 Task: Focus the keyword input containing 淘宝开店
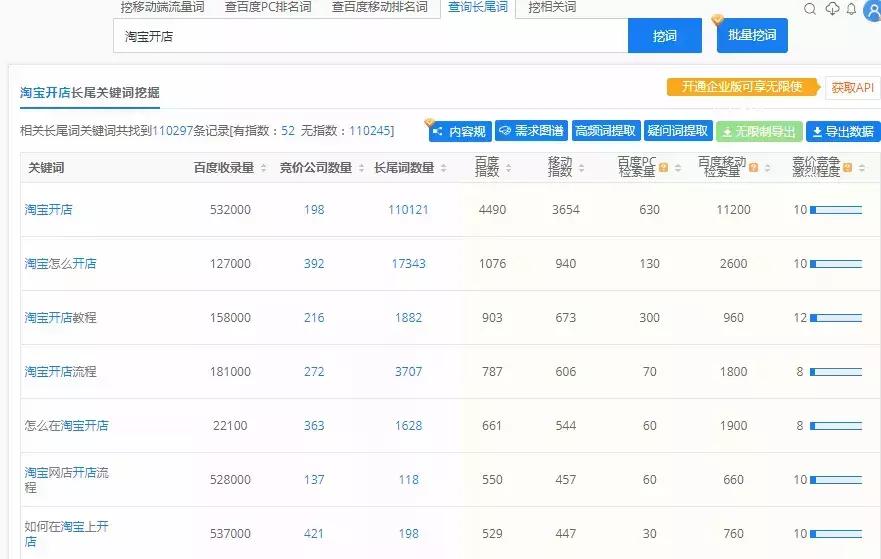coord(371,36)
